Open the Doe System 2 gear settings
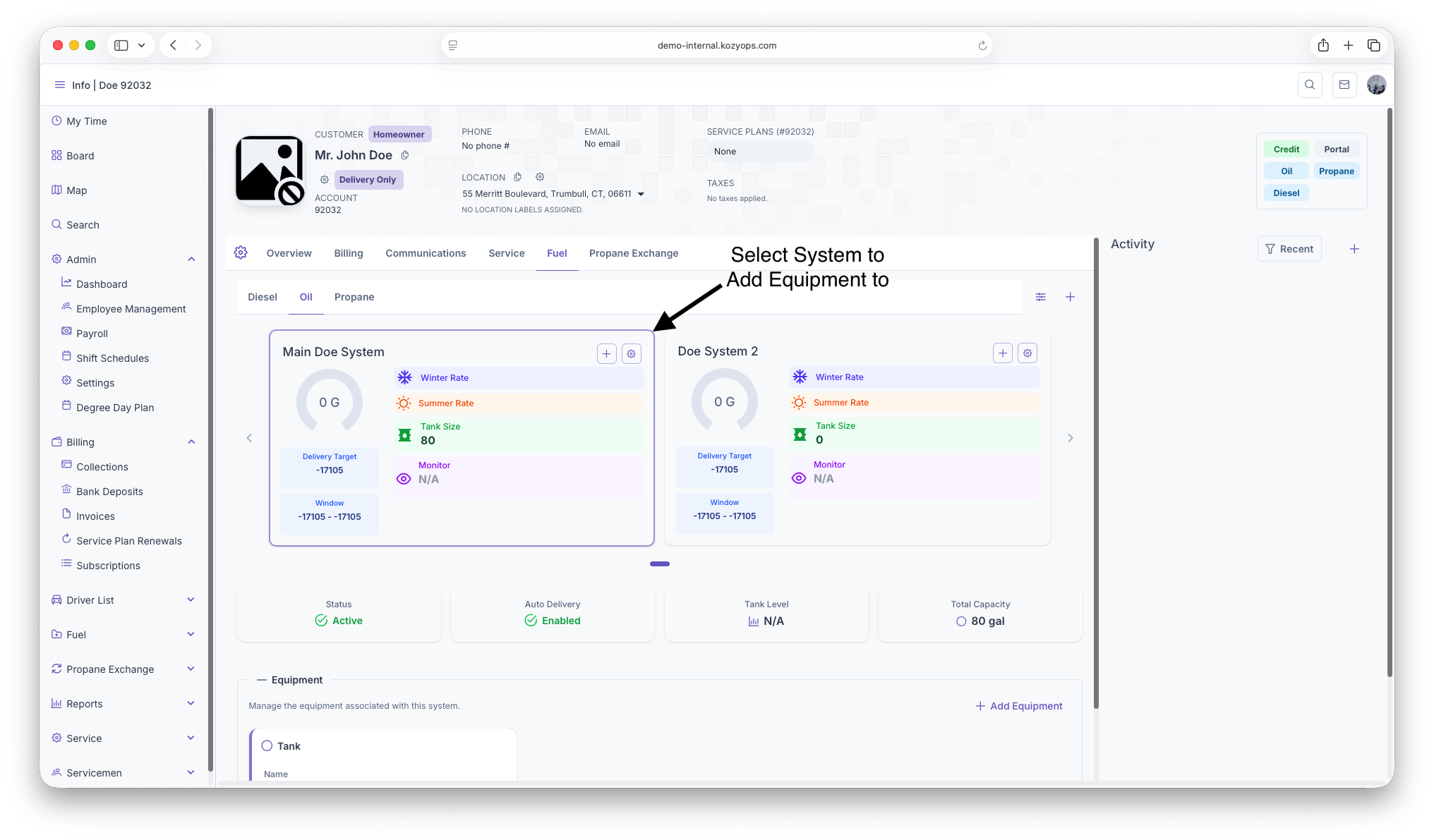The image size is (1434, 840). pyautogui.click(x=1028, y=353)
